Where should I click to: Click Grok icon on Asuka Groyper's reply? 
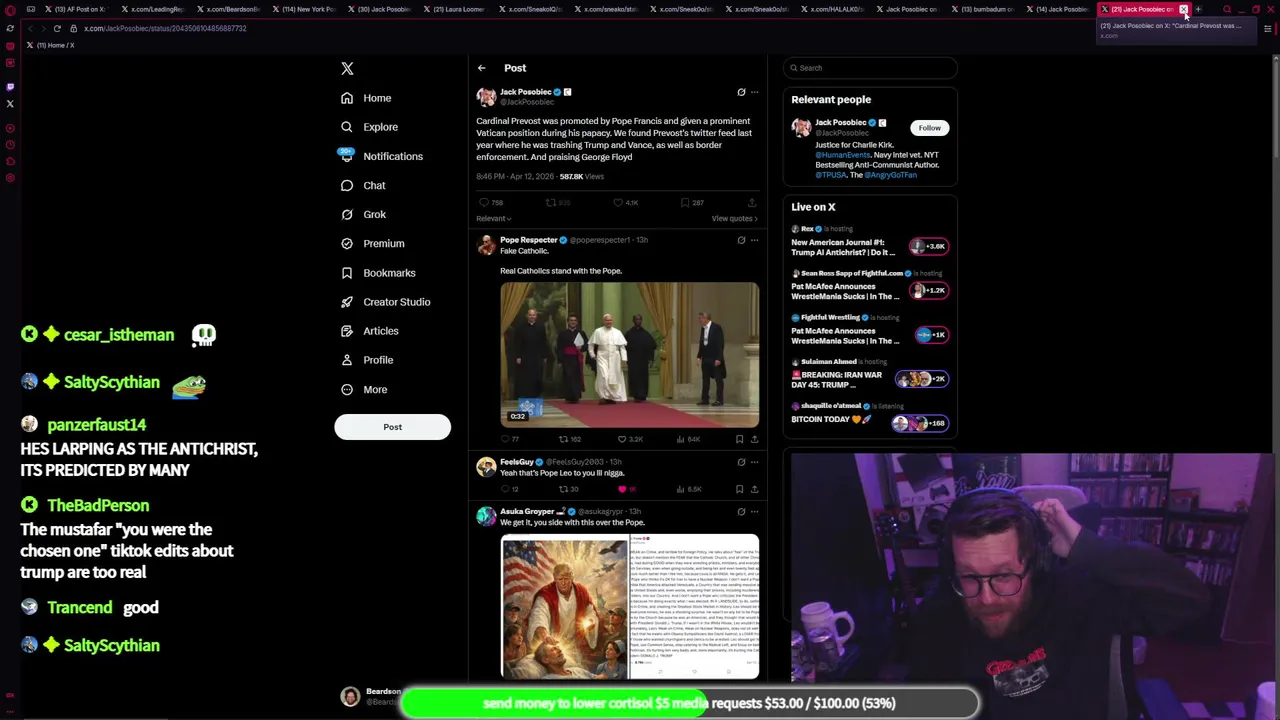pyautogui.click(x=741, y=511)
